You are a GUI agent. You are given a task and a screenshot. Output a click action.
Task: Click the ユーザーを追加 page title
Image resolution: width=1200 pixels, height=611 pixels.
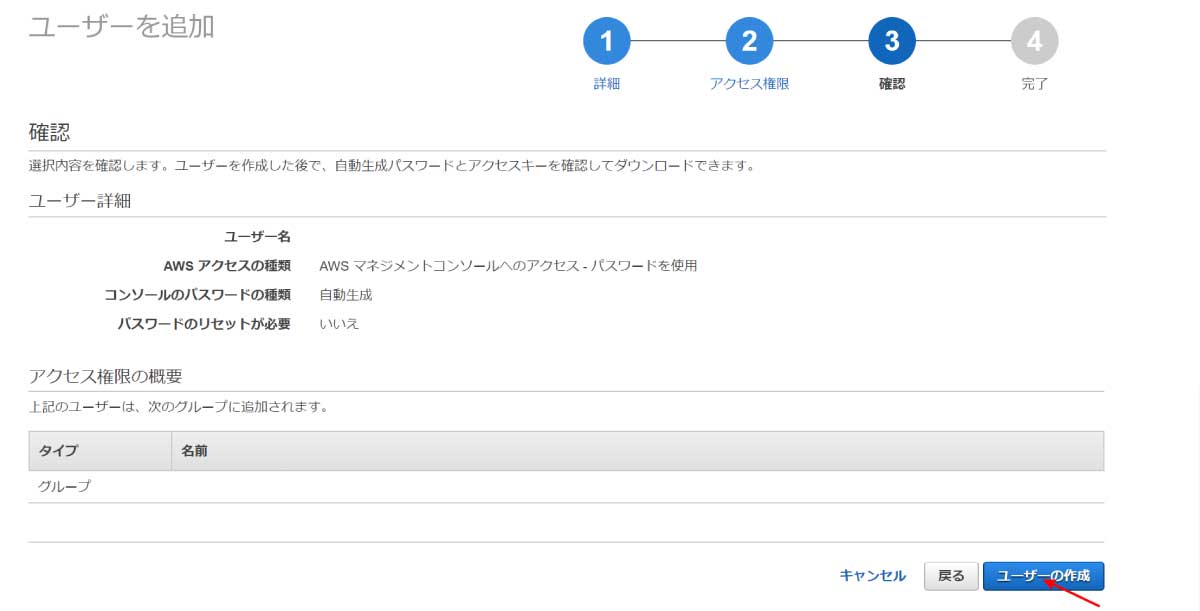tap(121, 27)
